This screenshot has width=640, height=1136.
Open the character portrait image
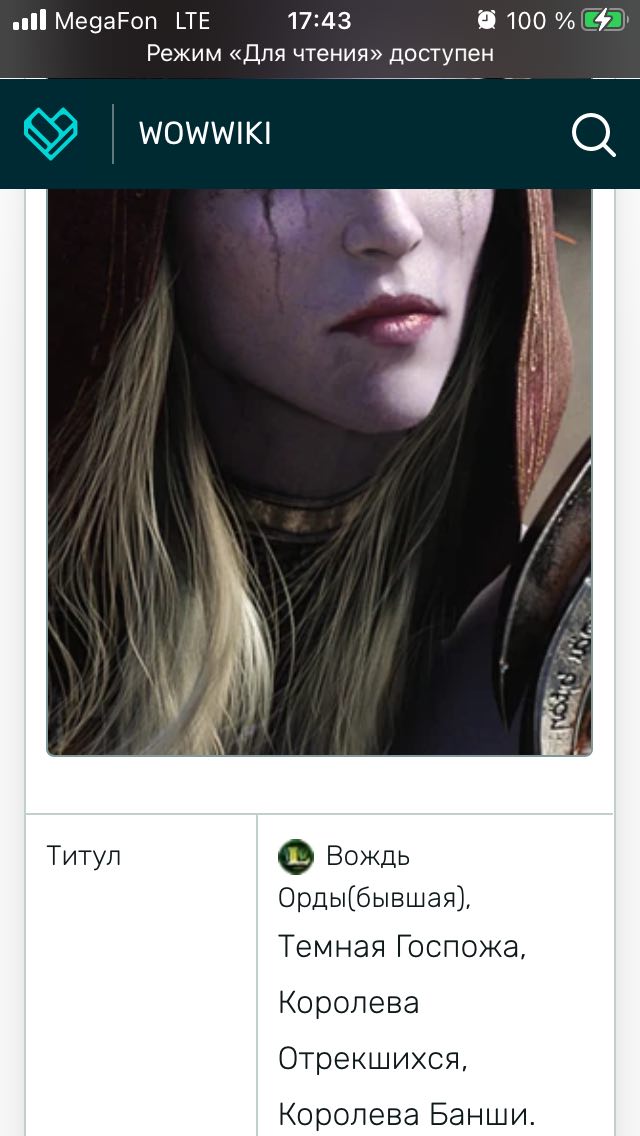pos(320,472)
